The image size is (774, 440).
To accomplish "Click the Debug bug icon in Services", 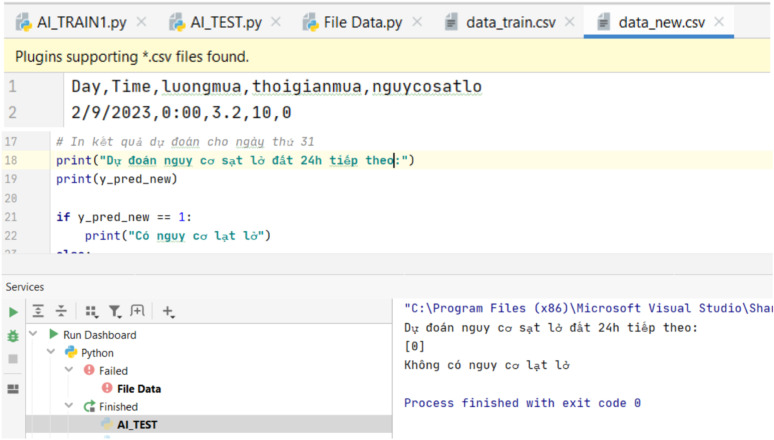I will 13,336.
